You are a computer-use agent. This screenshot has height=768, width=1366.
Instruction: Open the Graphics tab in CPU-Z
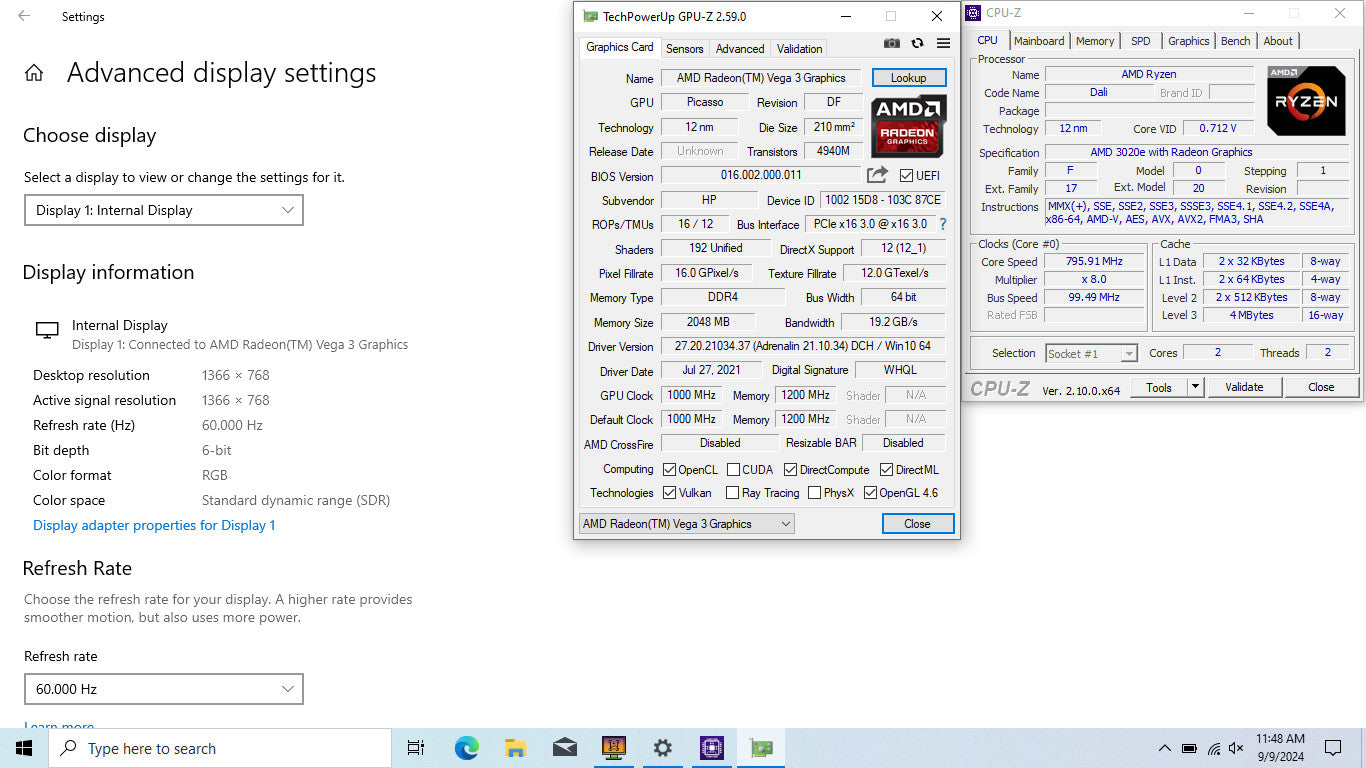[1189, 41]
